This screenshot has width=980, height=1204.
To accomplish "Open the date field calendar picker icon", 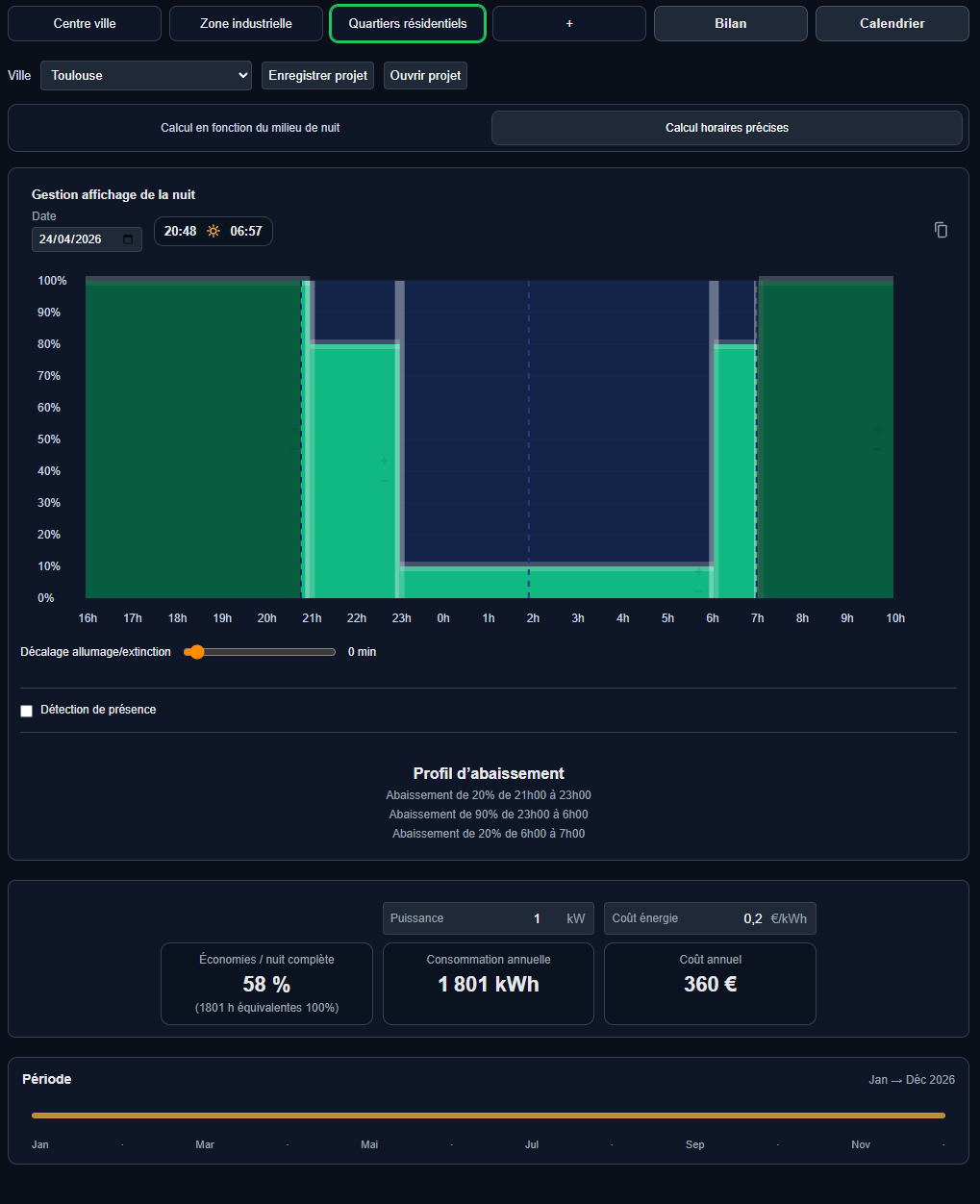I will (x=128, y=239).
